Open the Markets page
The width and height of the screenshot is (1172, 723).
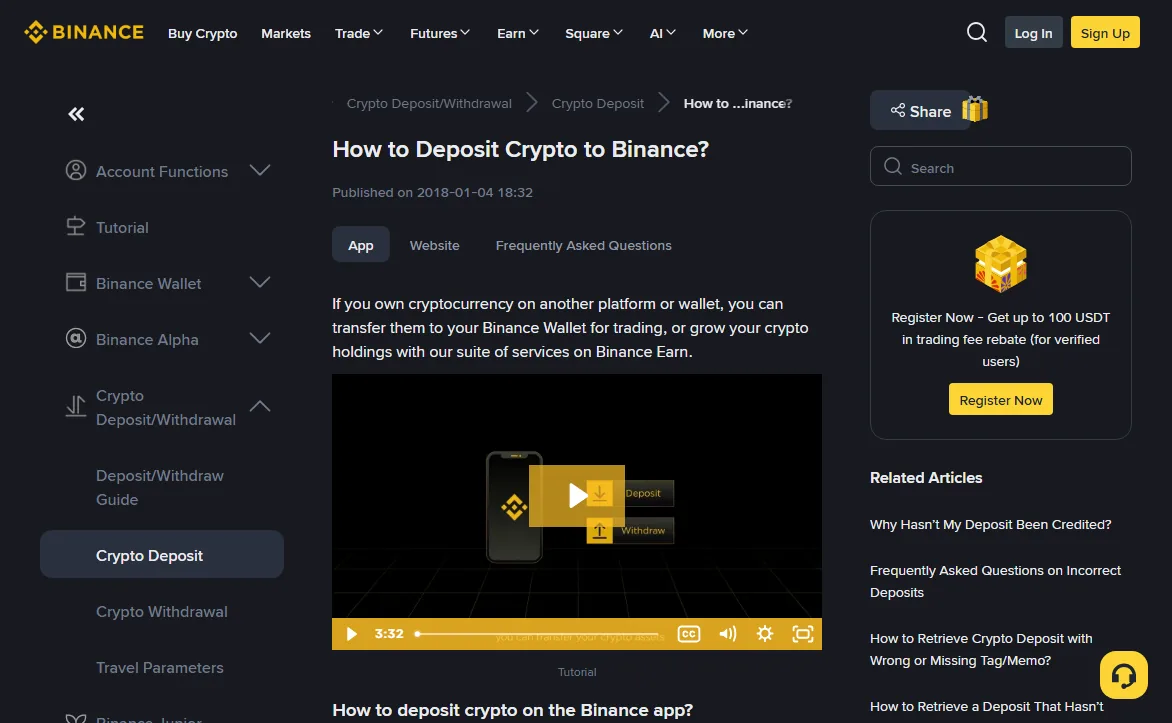tap(286, 33)
